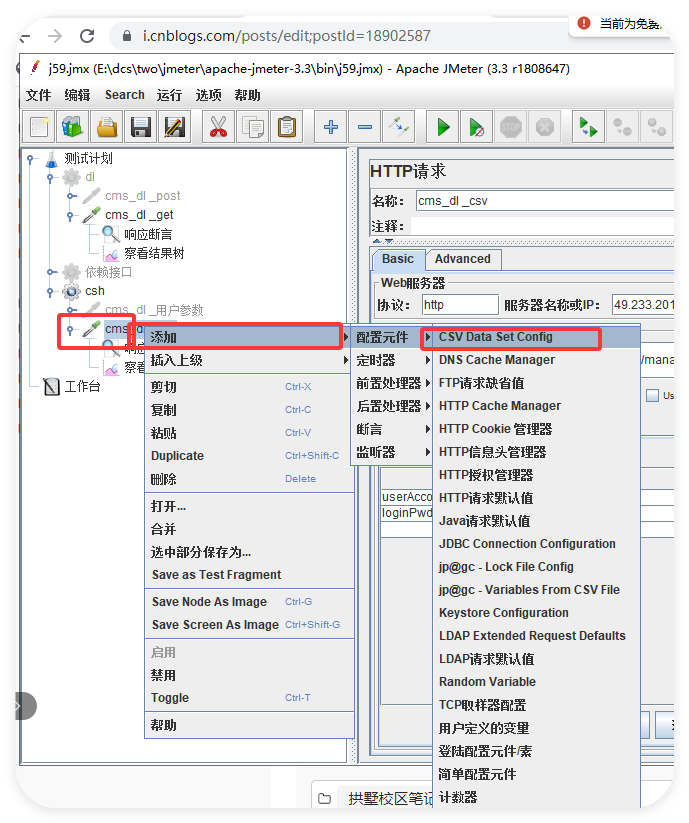Click the browser address bar URL
The width and height of the screenshot is (689, 823).
[x=287, y=36]
